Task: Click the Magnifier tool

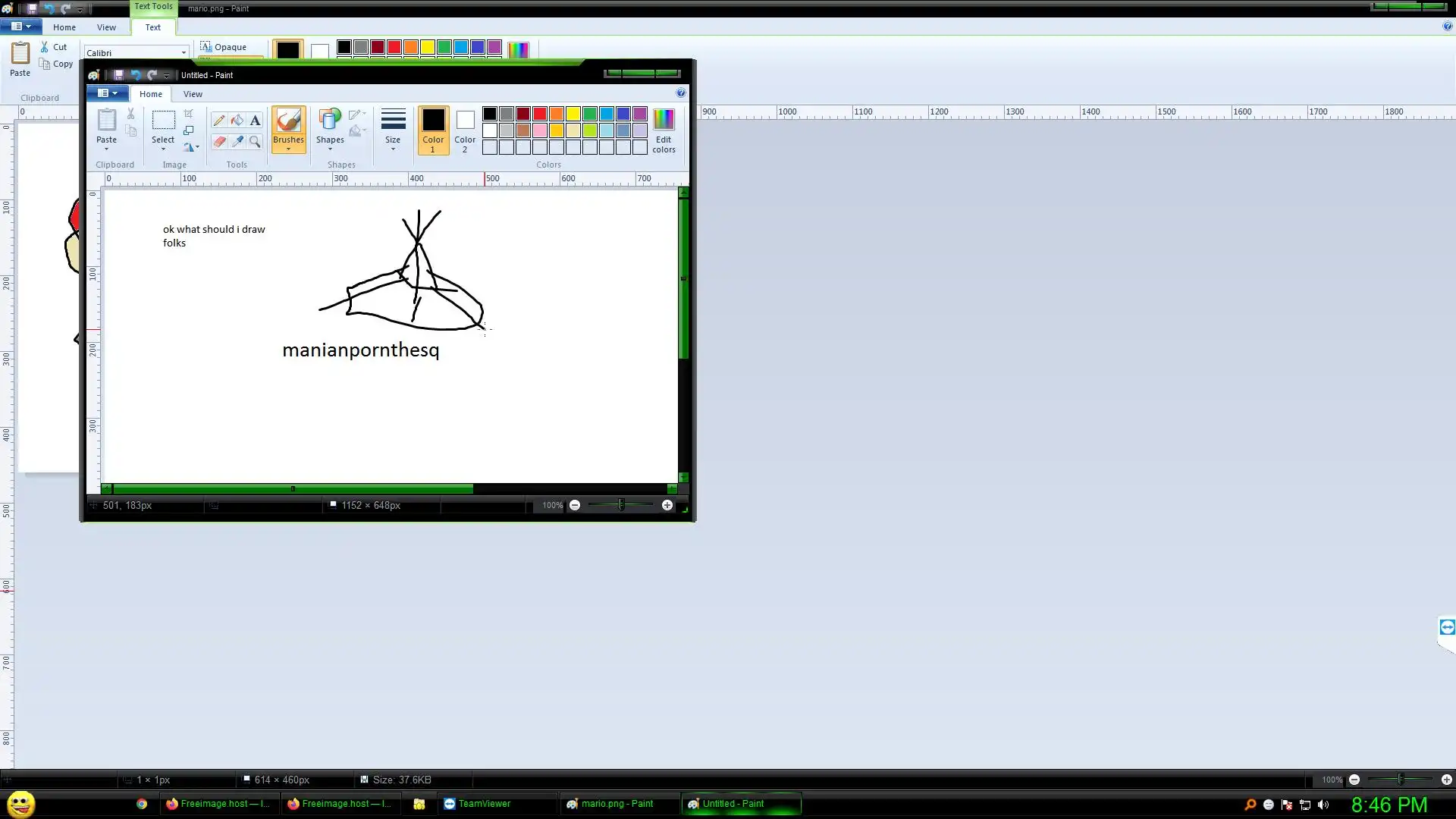Action: click(255, 141)
